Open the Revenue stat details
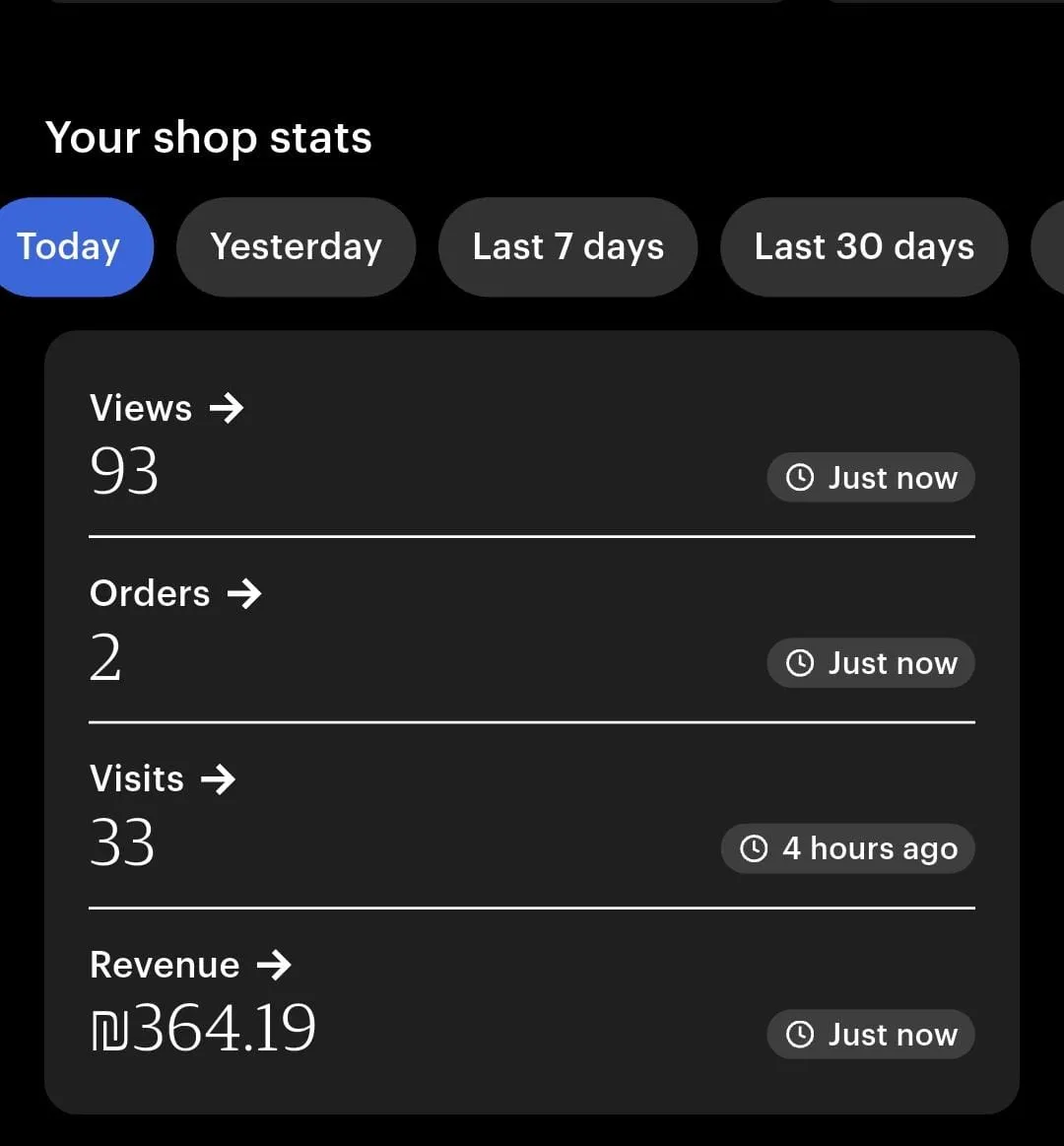Image resolution: width=1064 pixels, height=1146 pixels. point(165,965)
